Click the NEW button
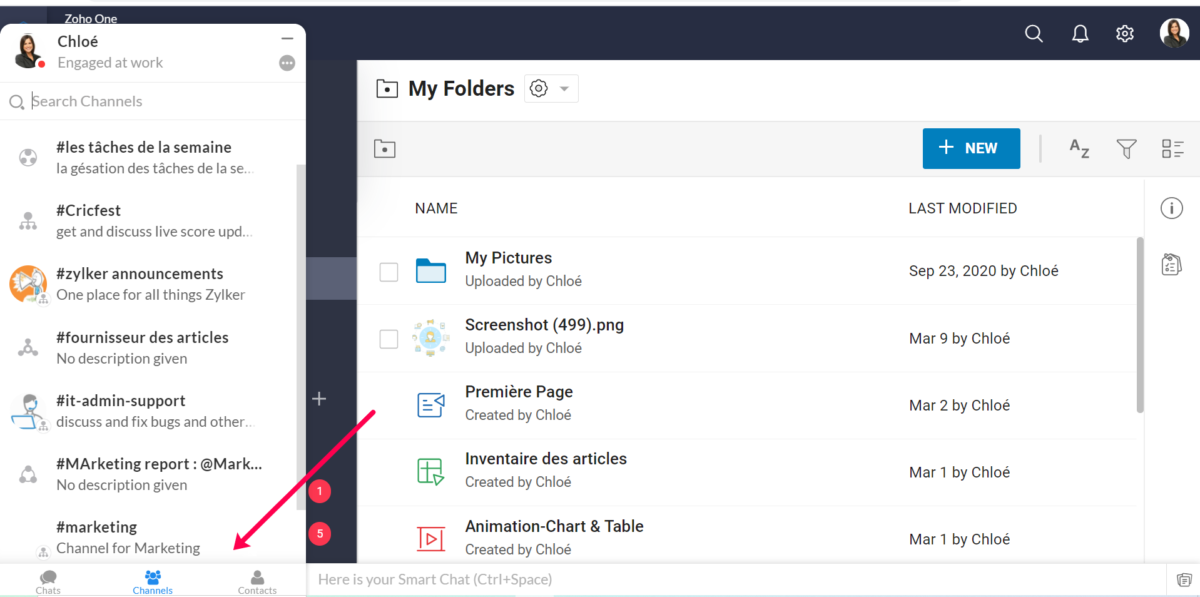Image resolution: width=1200 pixels, height=597 pixels. point(971,148)
